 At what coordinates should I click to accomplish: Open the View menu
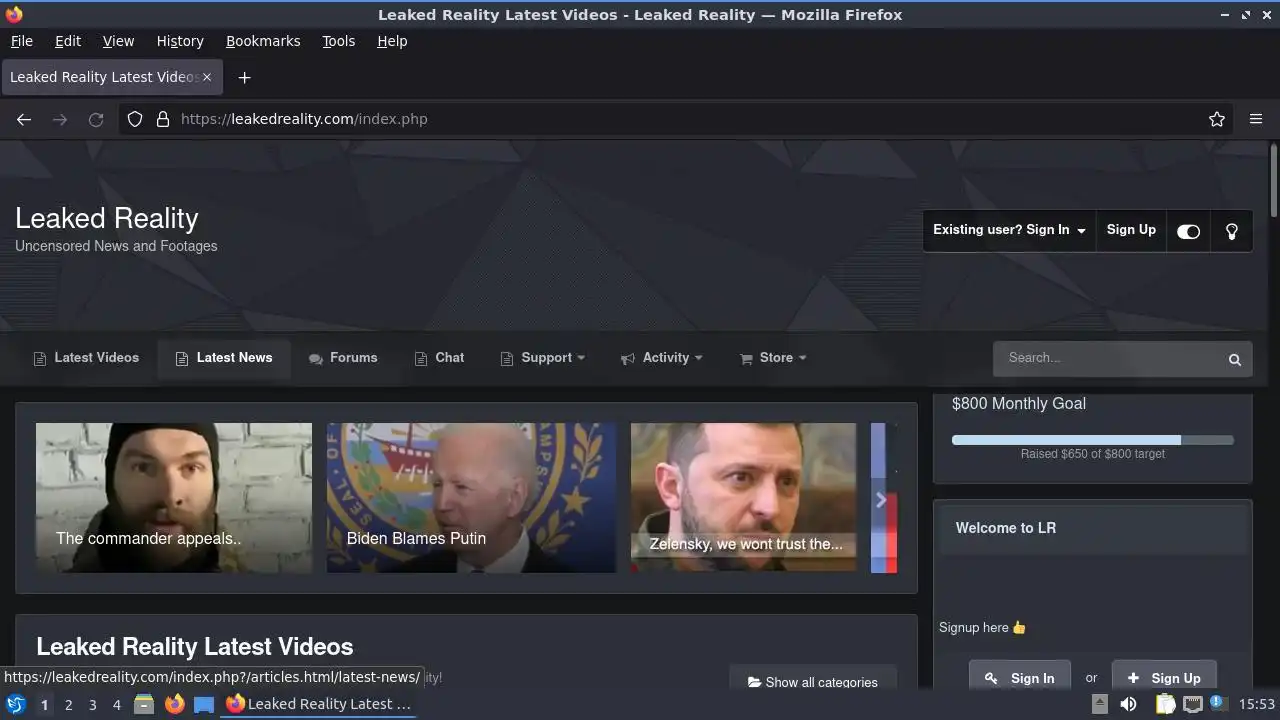[118, 41]
